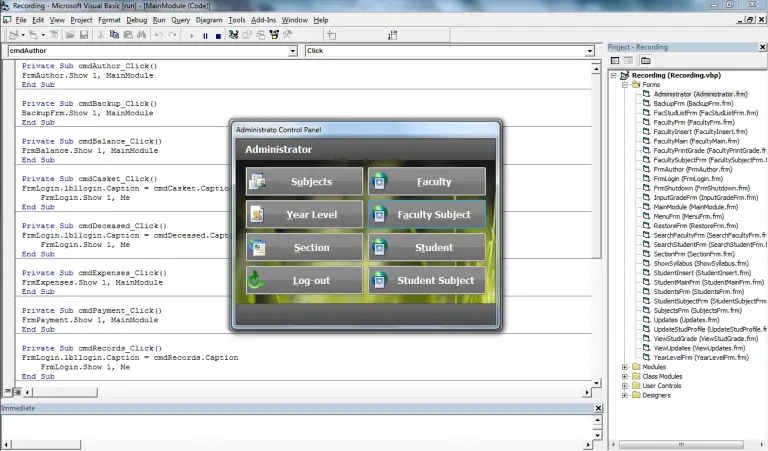Click the Faculty Subject button
Image resolution: width=768 pixels, height=451 pixels.
pyautogui.click(x=427, y=215)
